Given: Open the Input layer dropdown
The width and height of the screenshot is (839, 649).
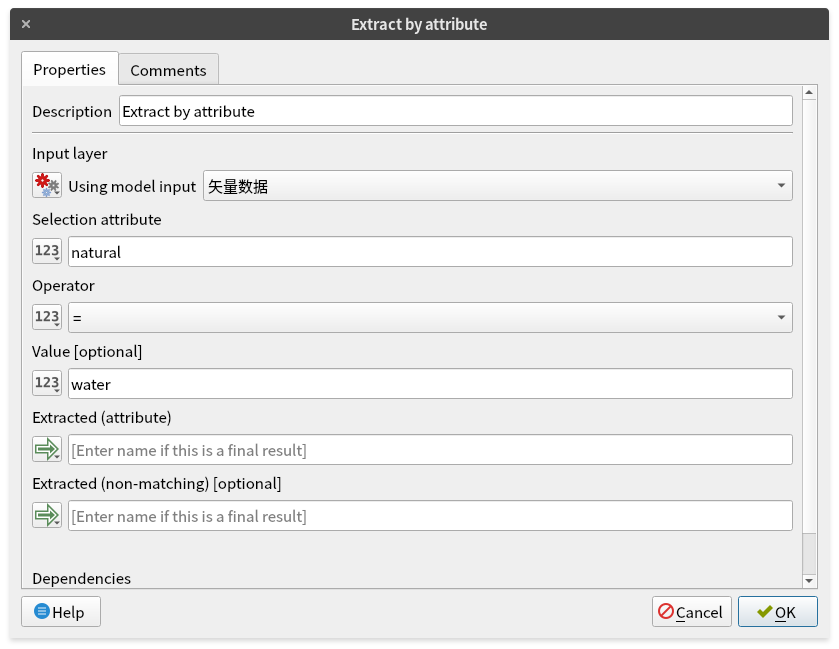Looking at the screenshot, I should (497, 186).
